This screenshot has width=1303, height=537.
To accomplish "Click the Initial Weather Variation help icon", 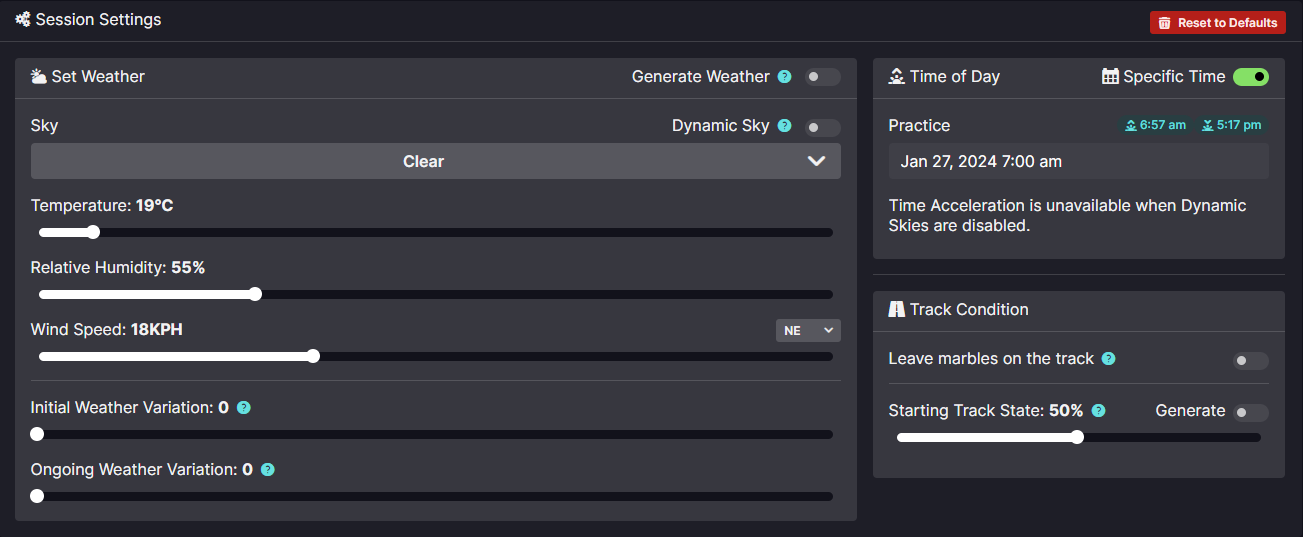I will [x=244, y=408].
